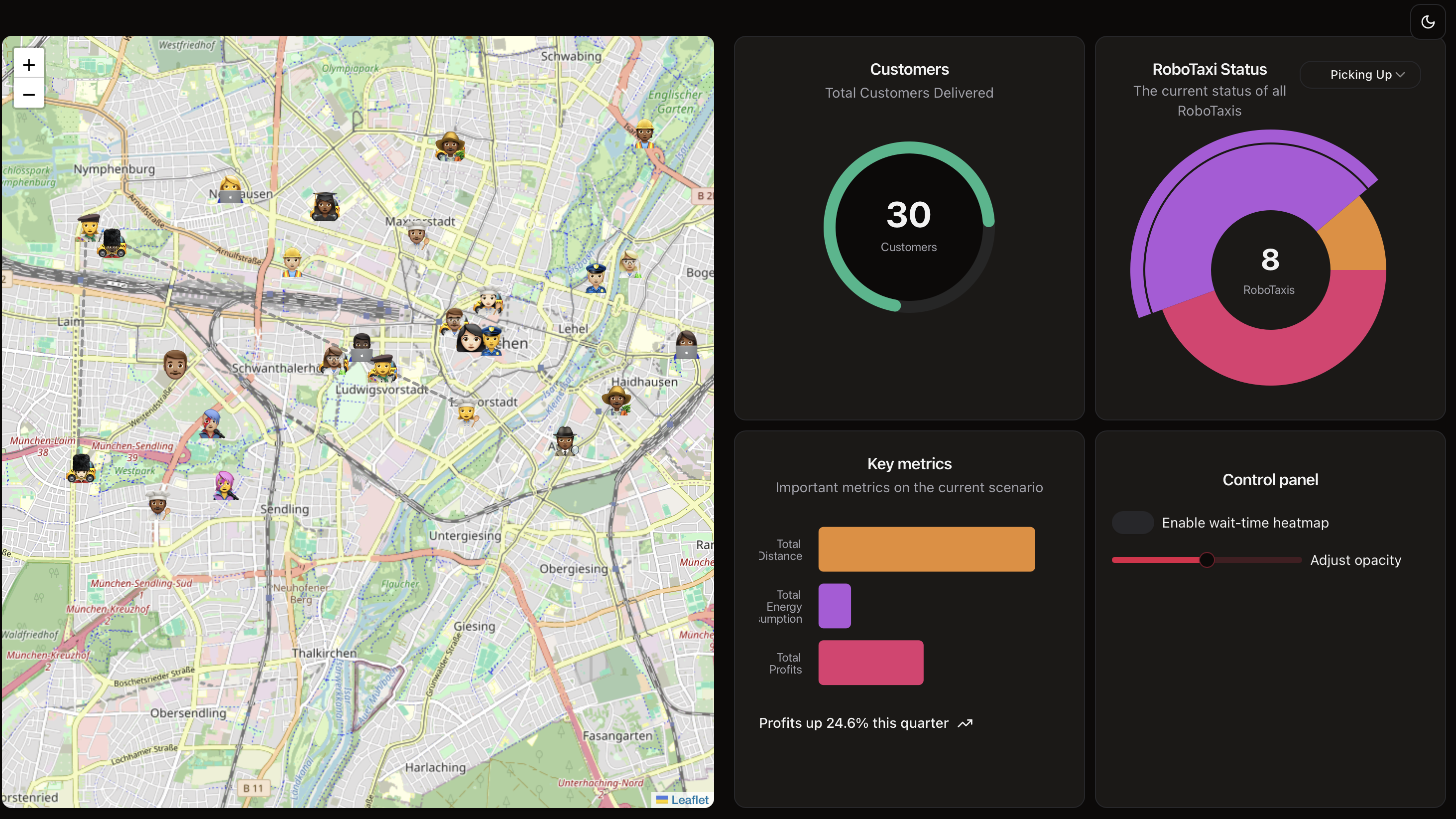Screen dimensions: 1456x819
Task: Click the pink Total Profits bar
Action: click(870, 663)
